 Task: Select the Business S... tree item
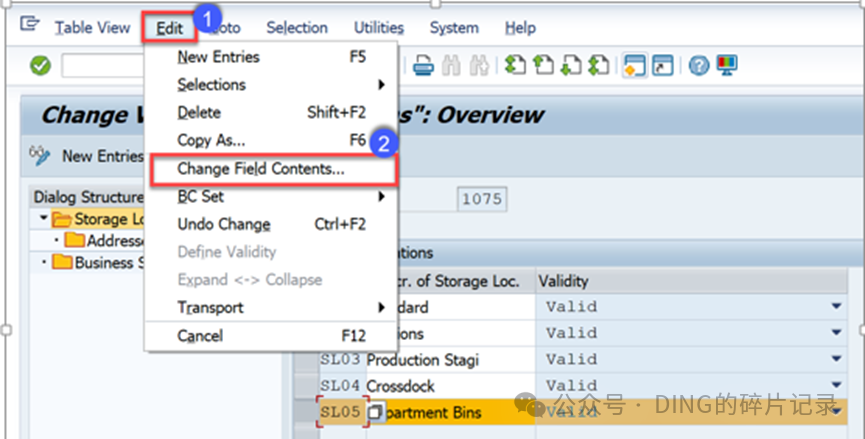[x=108, y=263]
